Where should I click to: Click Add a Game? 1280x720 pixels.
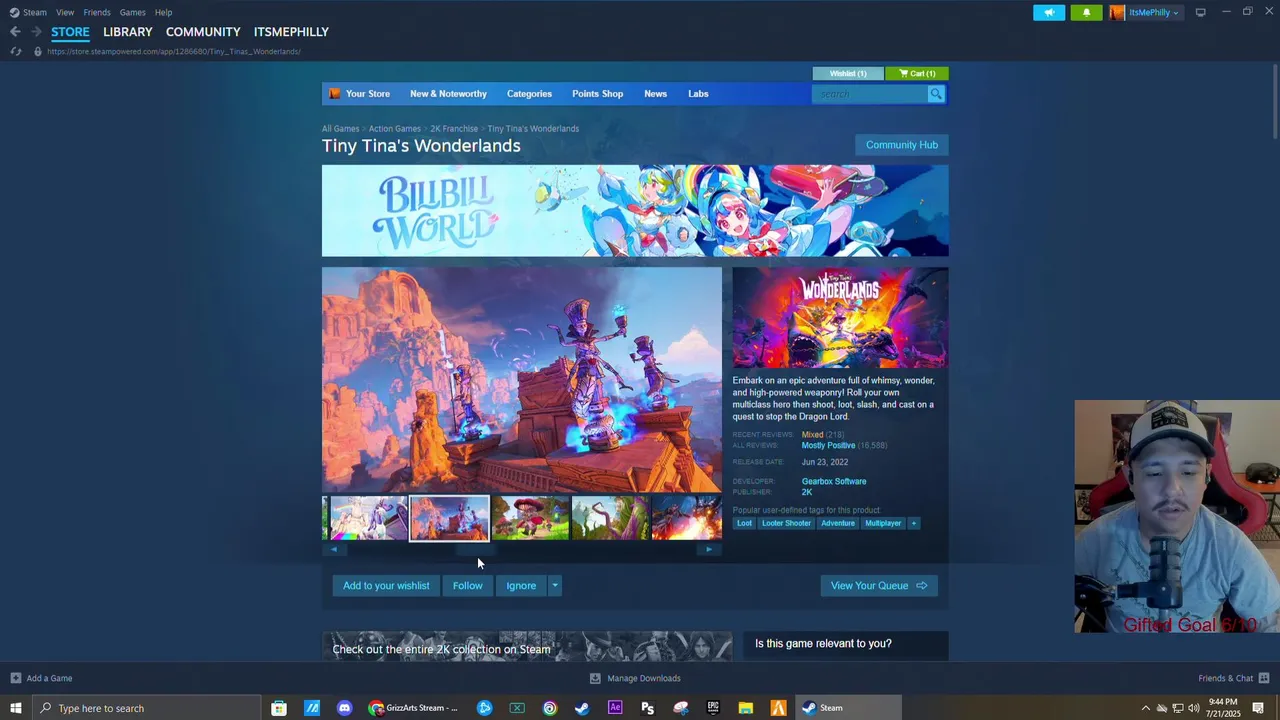tap(41, 678)
